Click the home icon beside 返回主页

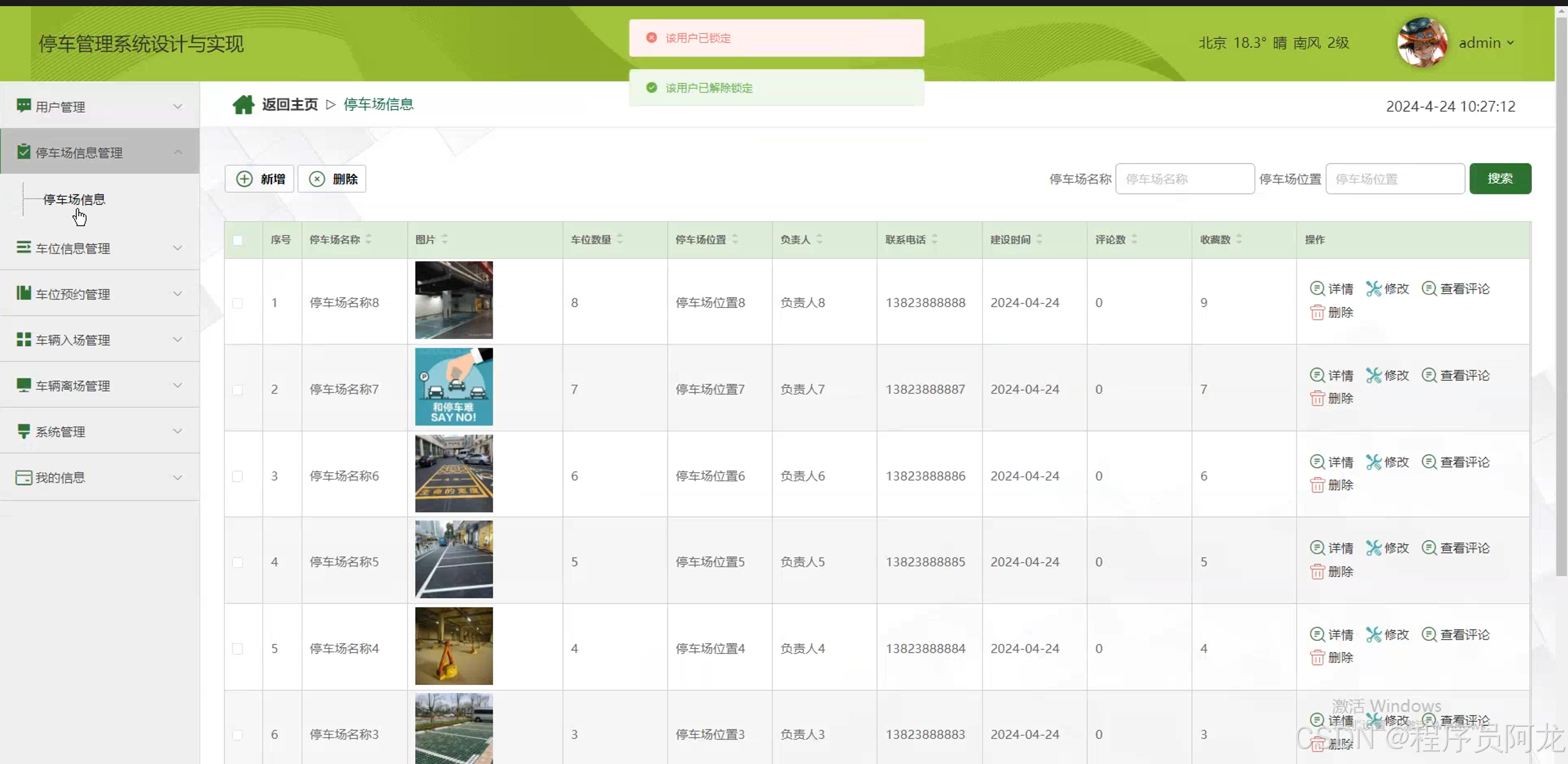[243, 105]
